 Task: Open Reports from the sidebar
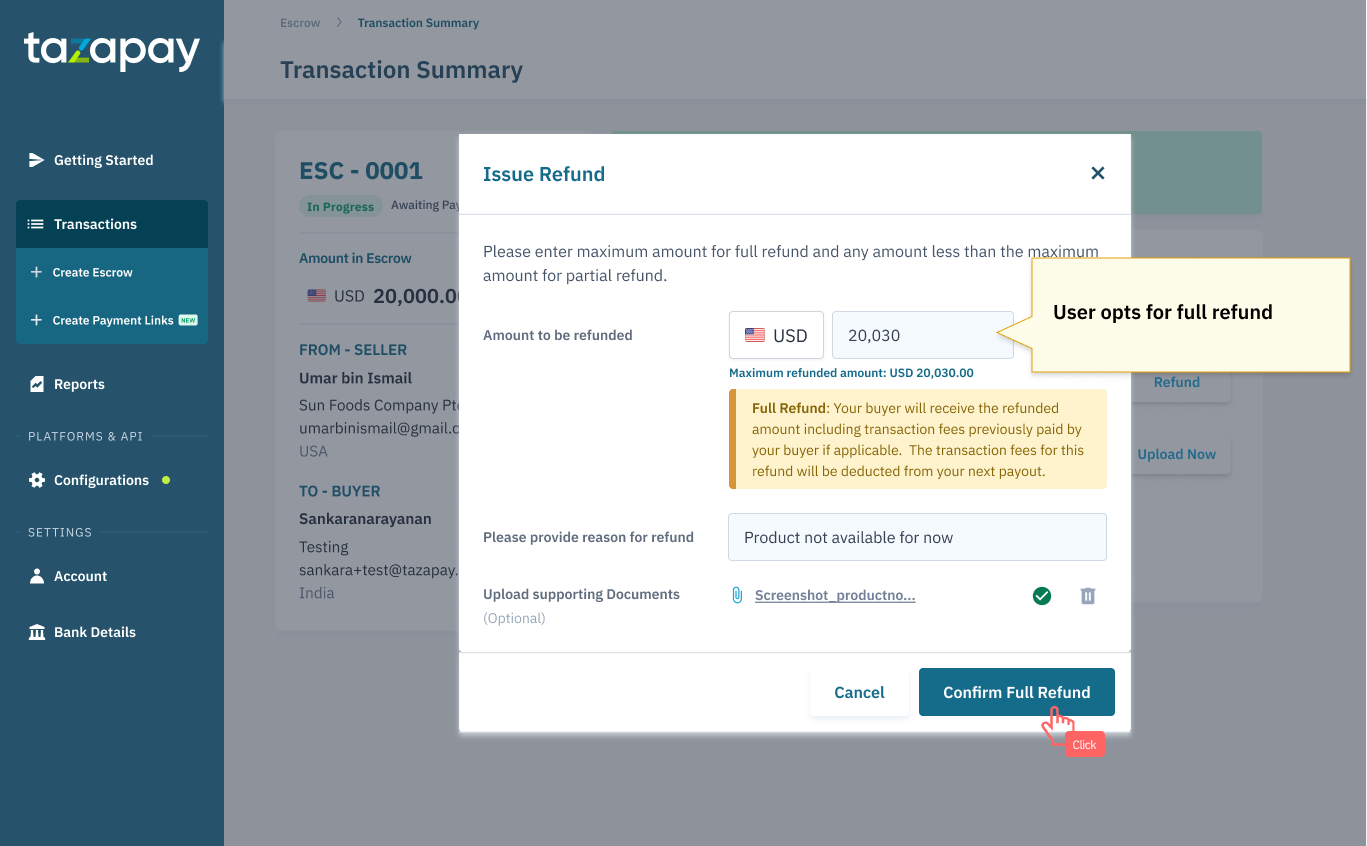pos(78,383)
